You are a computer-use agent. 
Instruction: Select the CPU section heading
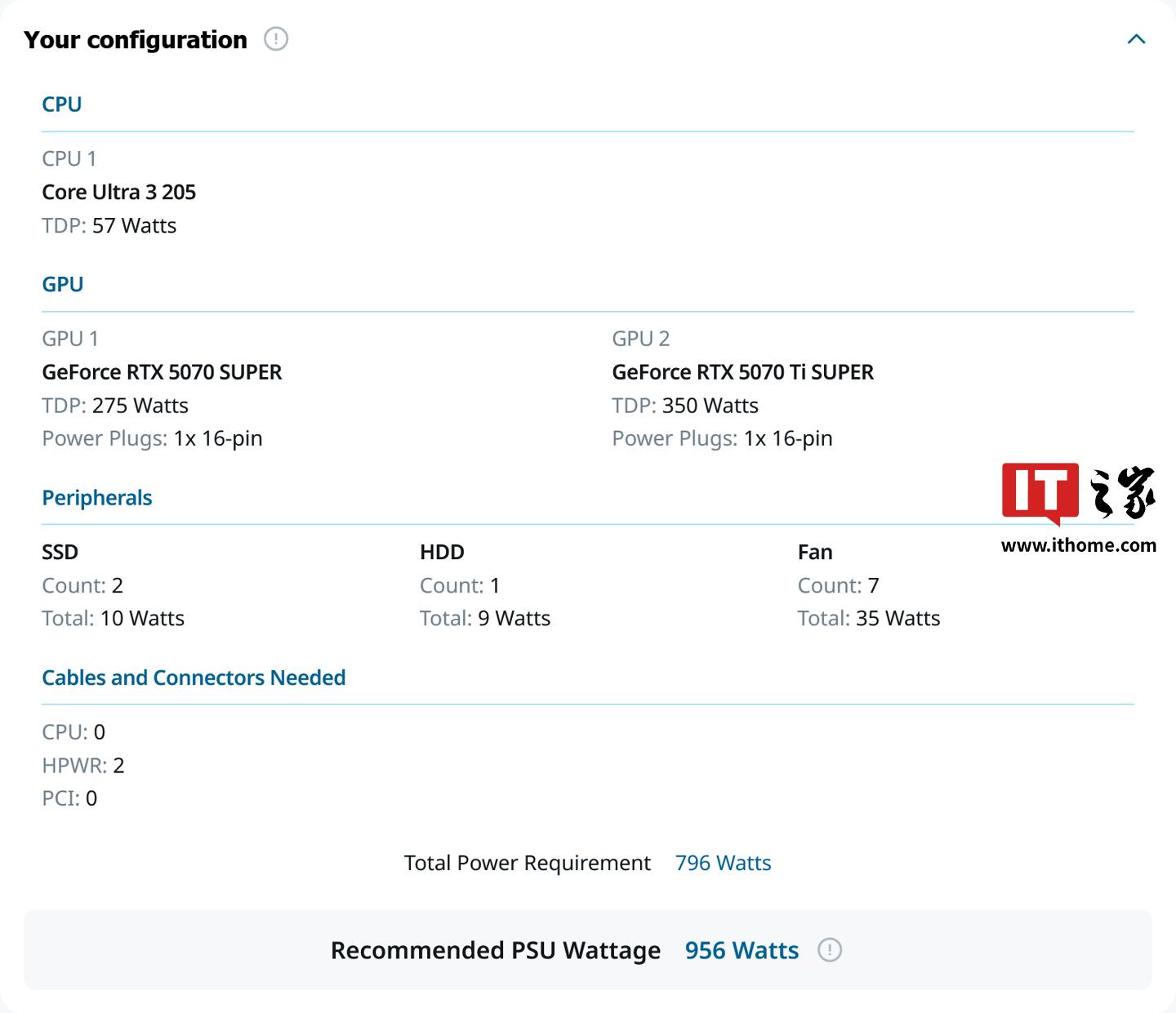(x=62, y=104)
